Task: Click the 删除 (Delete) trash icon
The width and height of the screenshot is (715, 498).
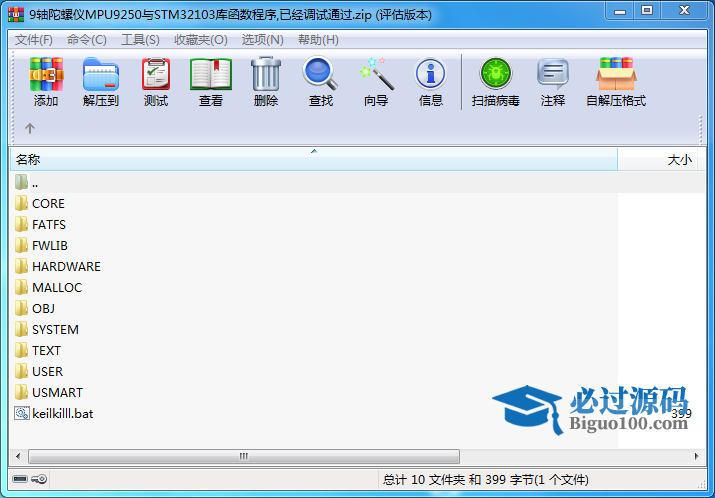Action: click(x=266, y=73)
